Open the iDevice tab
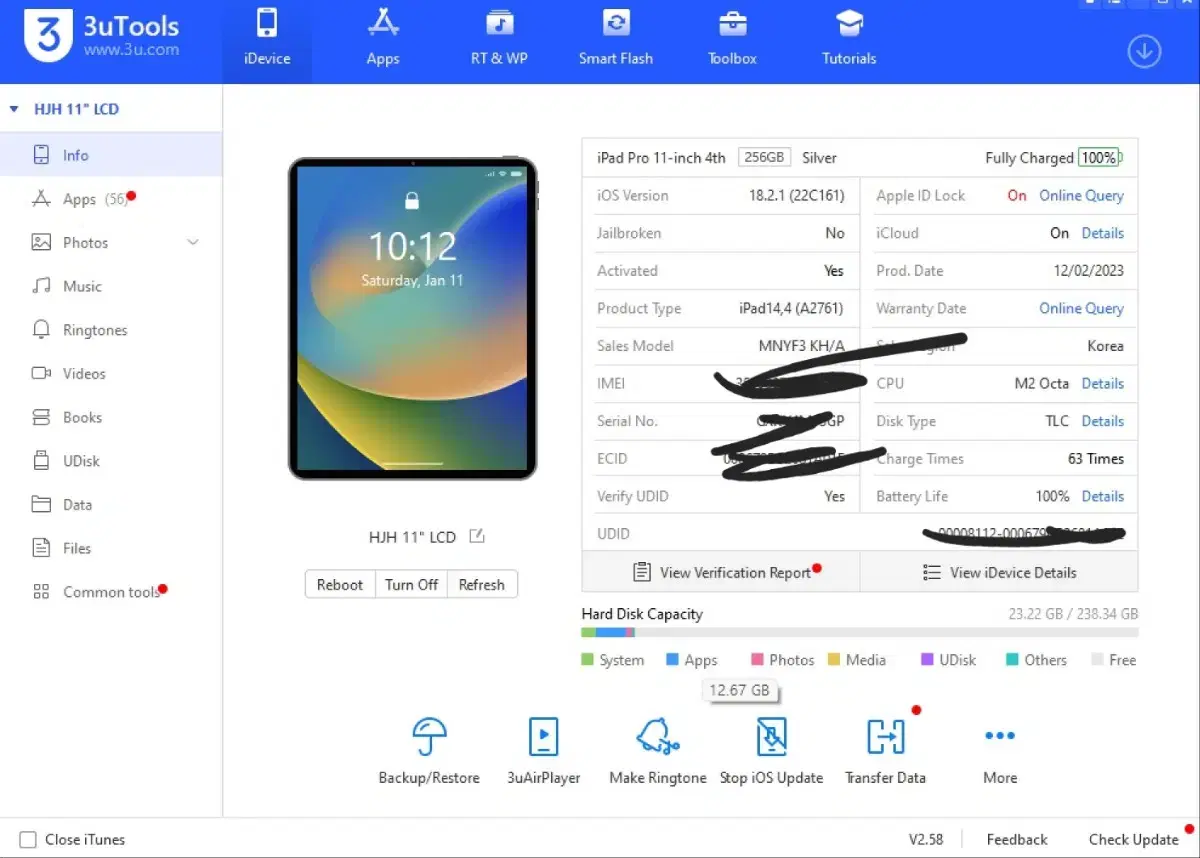This screenshot has width=1200, height=858. pyautogui.click(x=267, y=41)
